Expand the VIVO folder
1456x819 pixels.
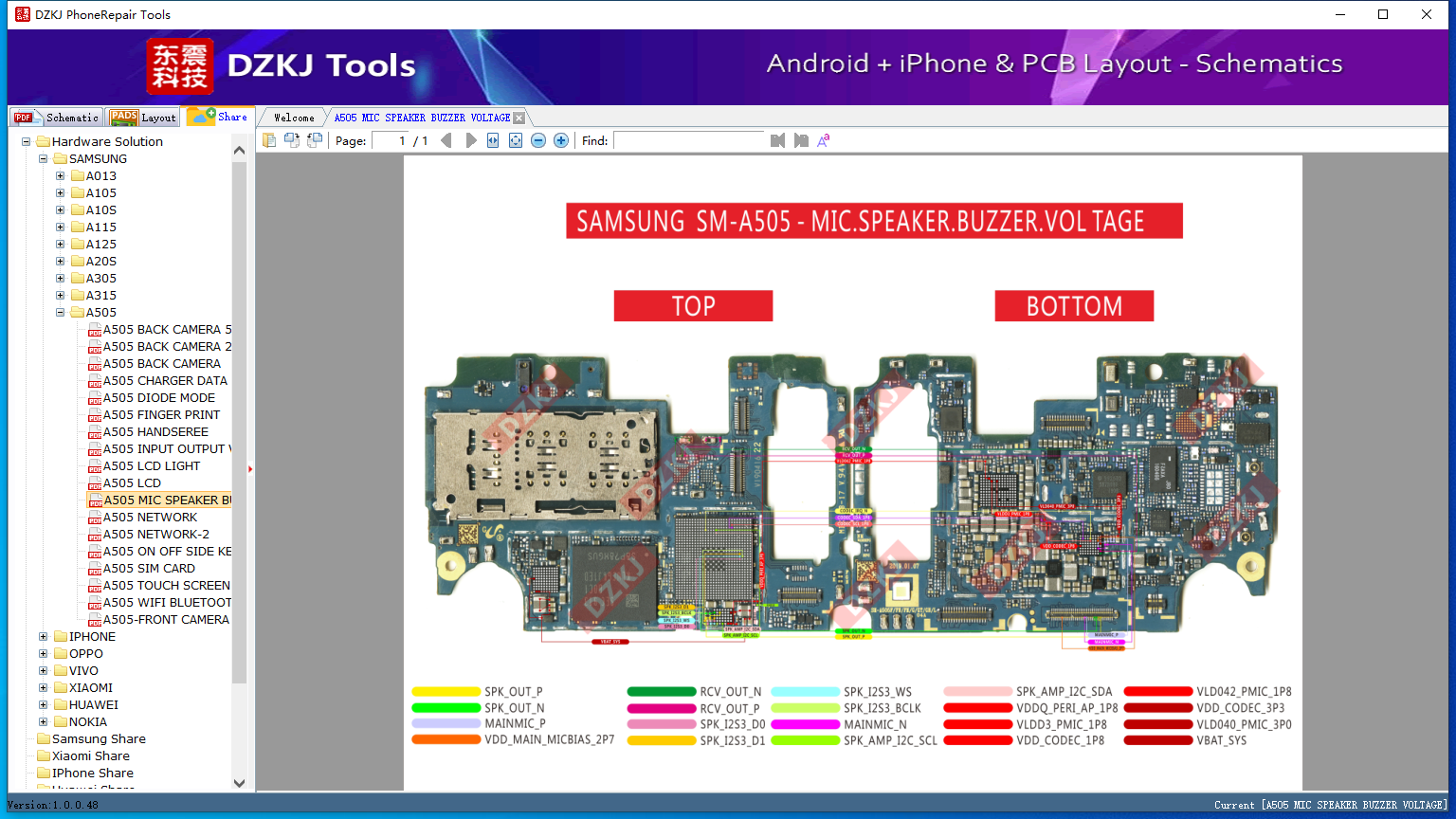pos(44,671)
